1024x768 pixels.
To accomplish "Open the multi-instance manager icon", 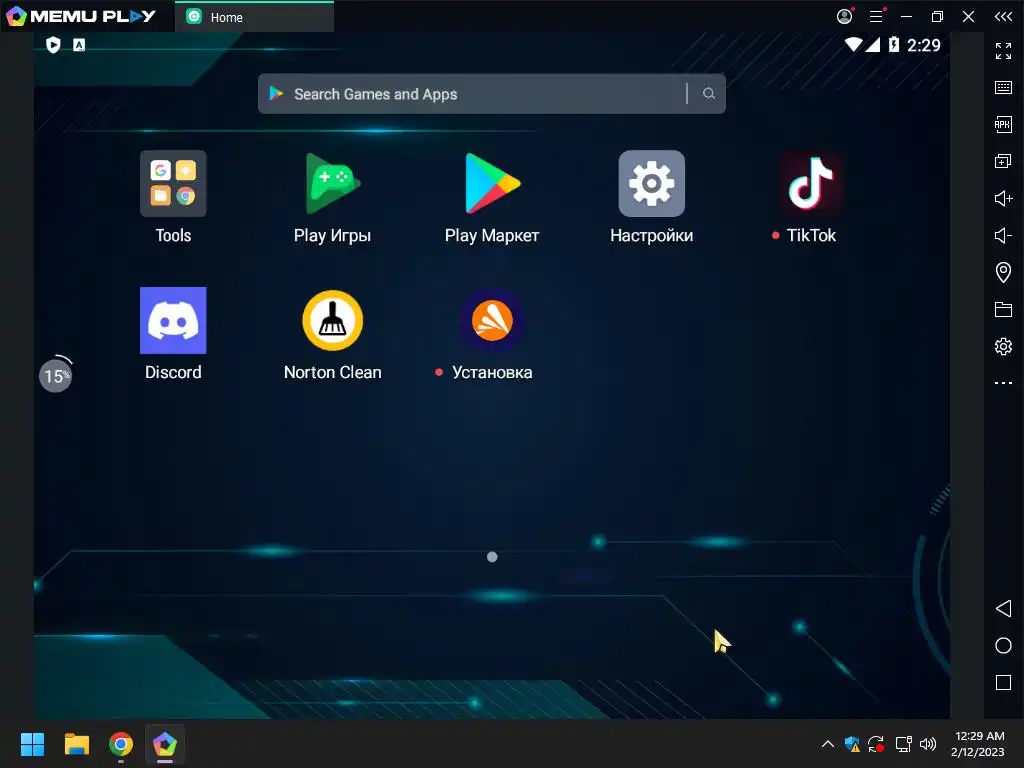I will pyautogui.click(x=1003, y=161).
